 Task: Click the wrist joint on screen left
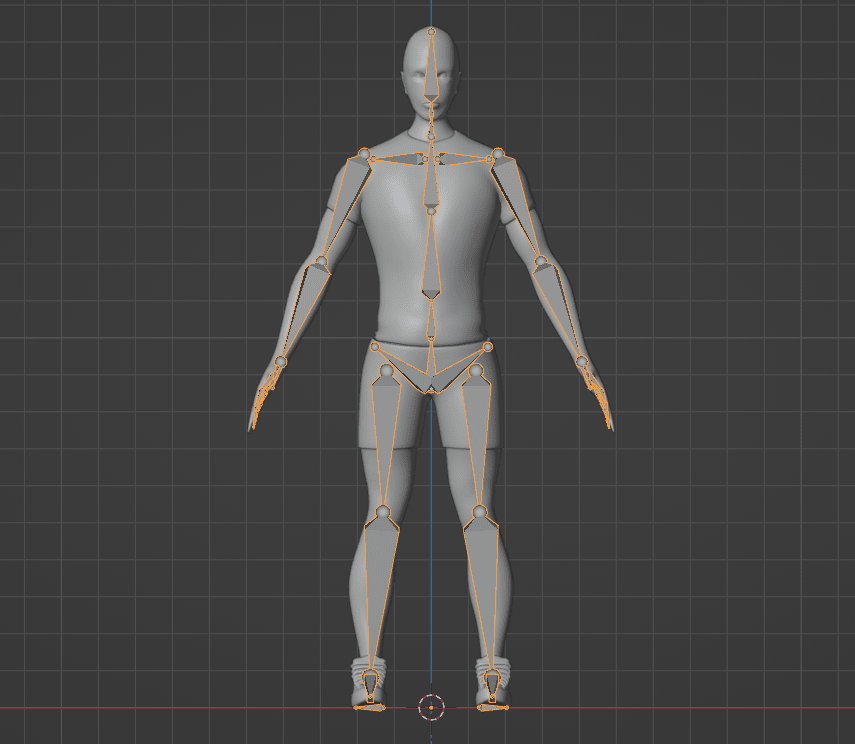281,361
